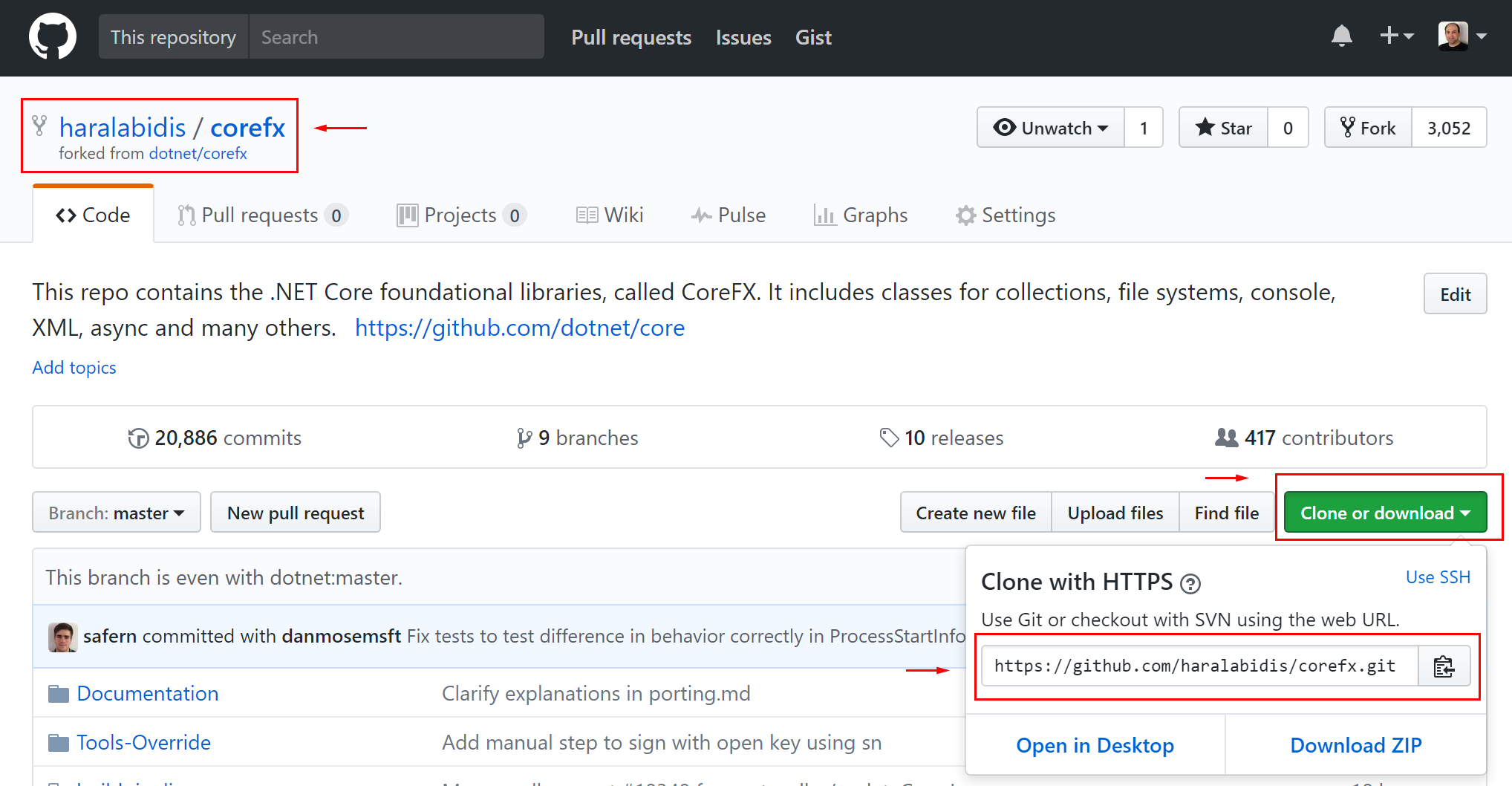Open the Fix tests commit message link
The width and height of the screenshot is (1512, 786).
(x=686, y=637)
